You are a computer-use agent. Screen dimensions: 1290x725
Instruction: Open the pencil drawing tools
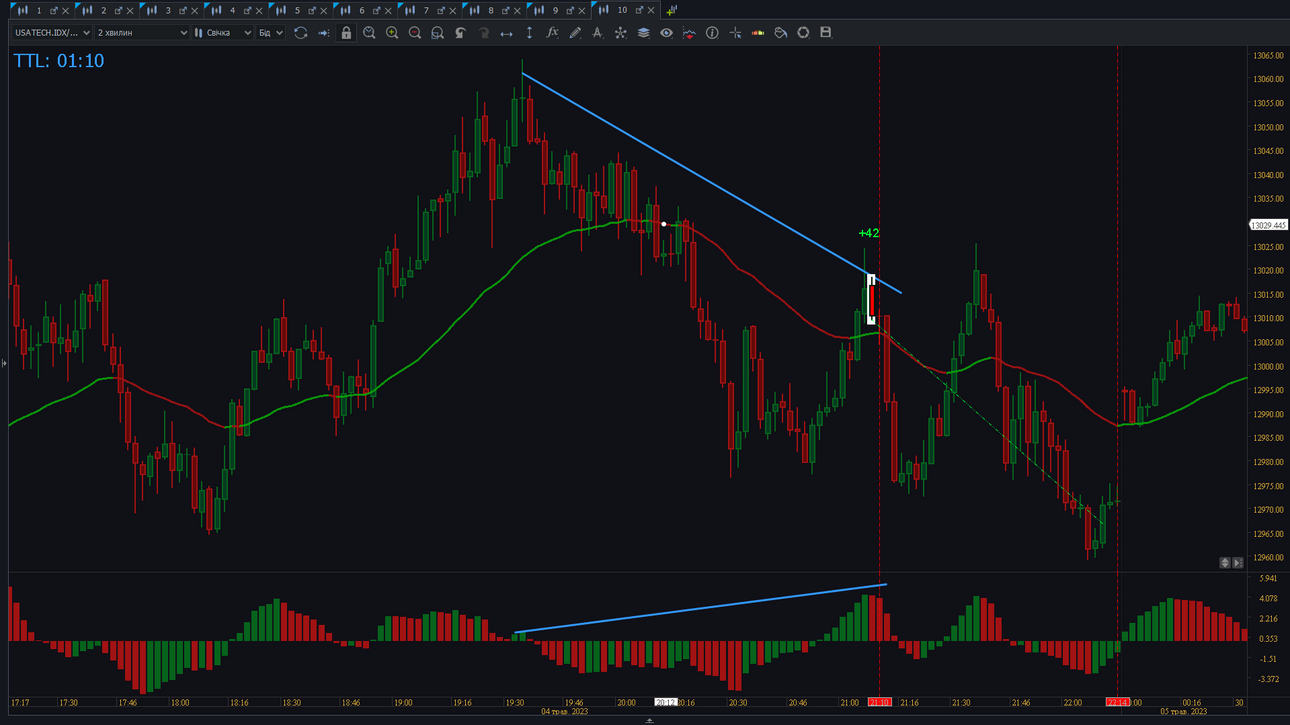[x=575, y=33]
